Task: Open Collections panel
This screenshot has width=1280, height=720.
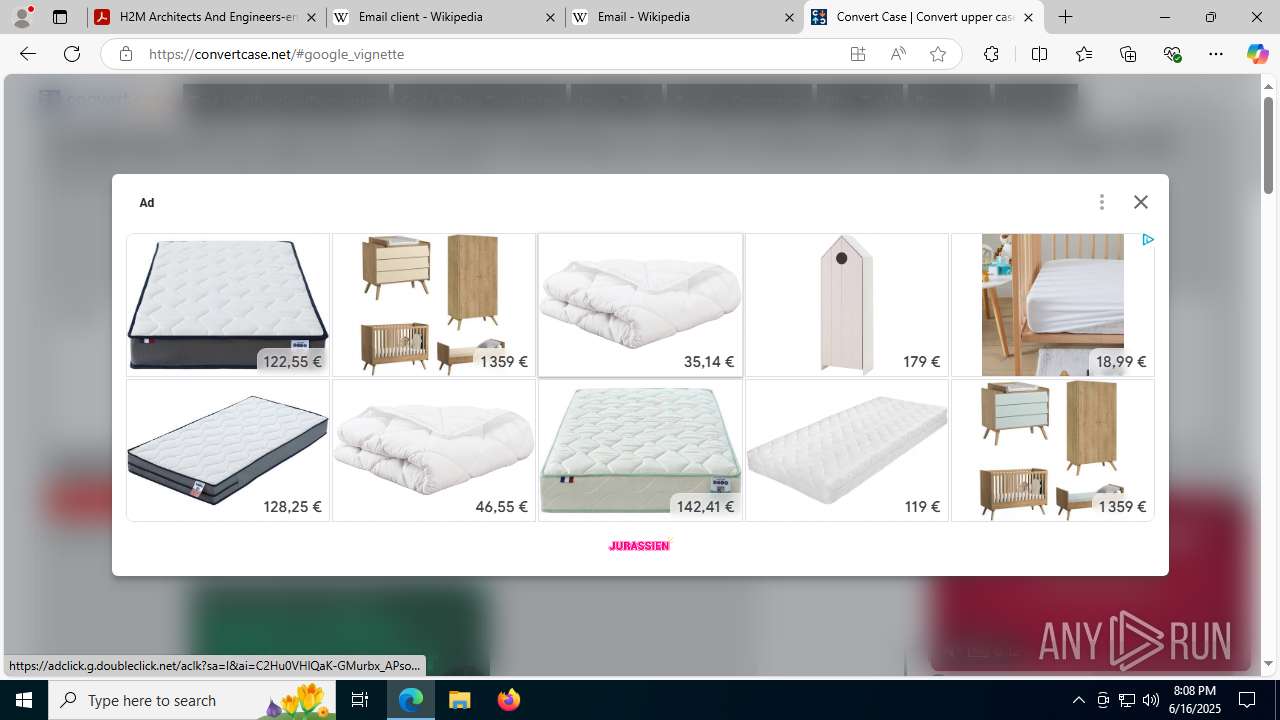Action: click(x=1128, y=54)
